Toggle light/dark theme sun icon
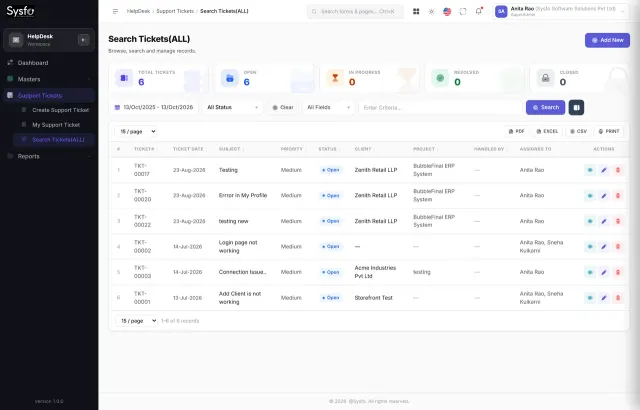The image size is (640, 410). (431, 11)
